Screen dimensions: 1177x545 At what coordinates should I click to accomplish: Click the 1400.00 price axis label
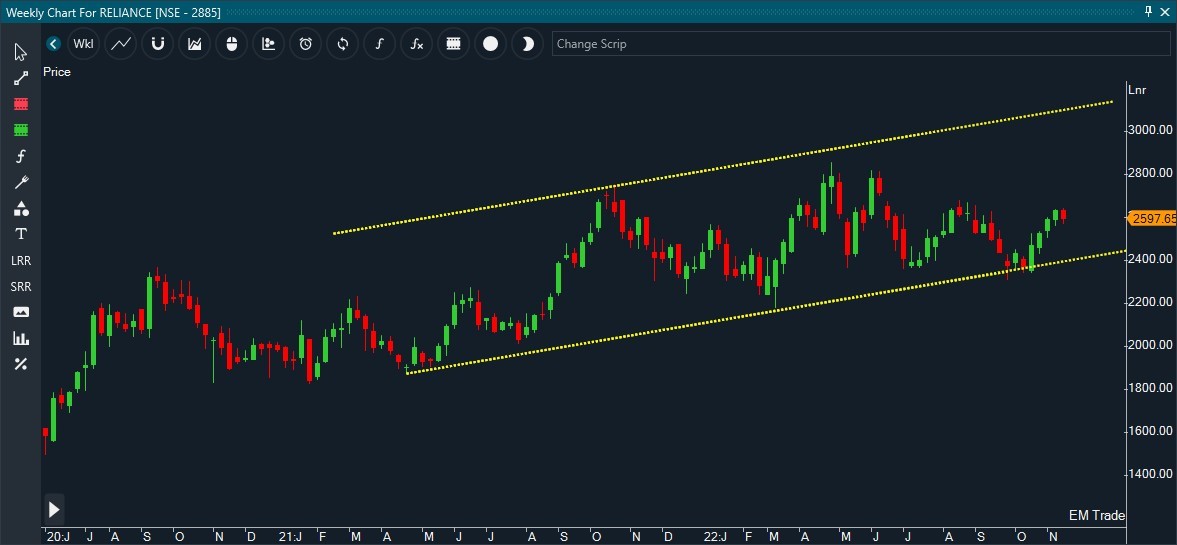point(1150,474)
